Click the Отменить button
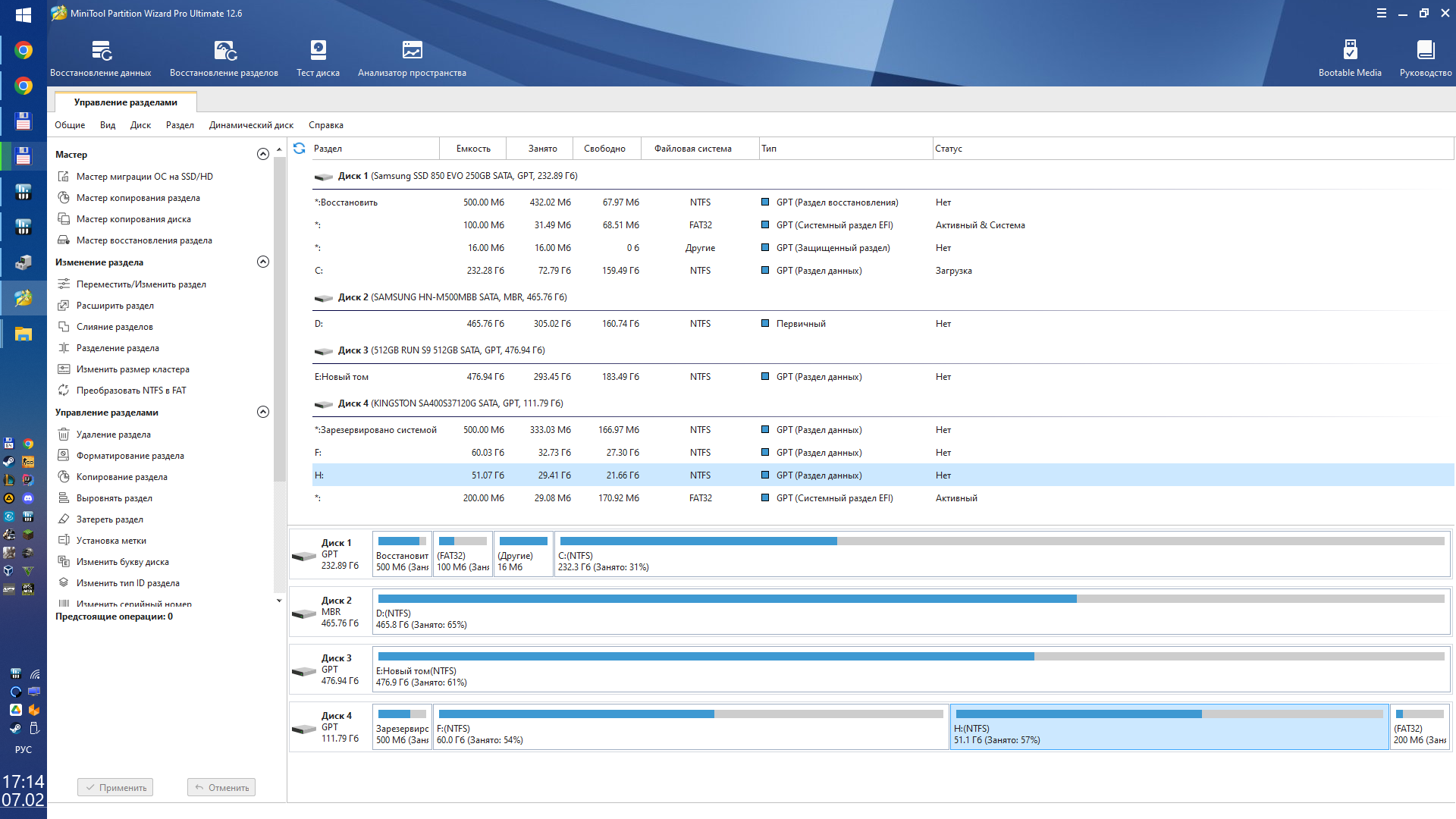Image resolution: width=1456 pixels, height=819 pixels. click(221, 788)
